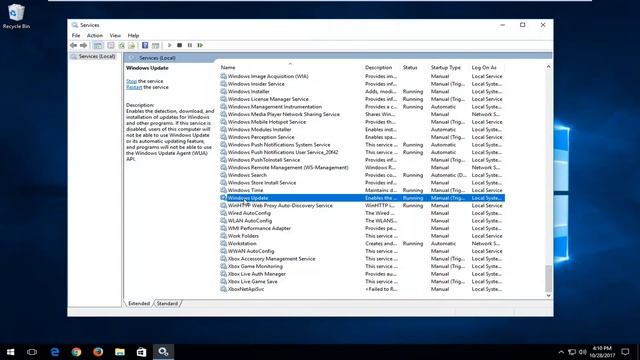The image size is (640, 360).
Task: Select the highlighted Windows Update service
Action: click(362, 198)
